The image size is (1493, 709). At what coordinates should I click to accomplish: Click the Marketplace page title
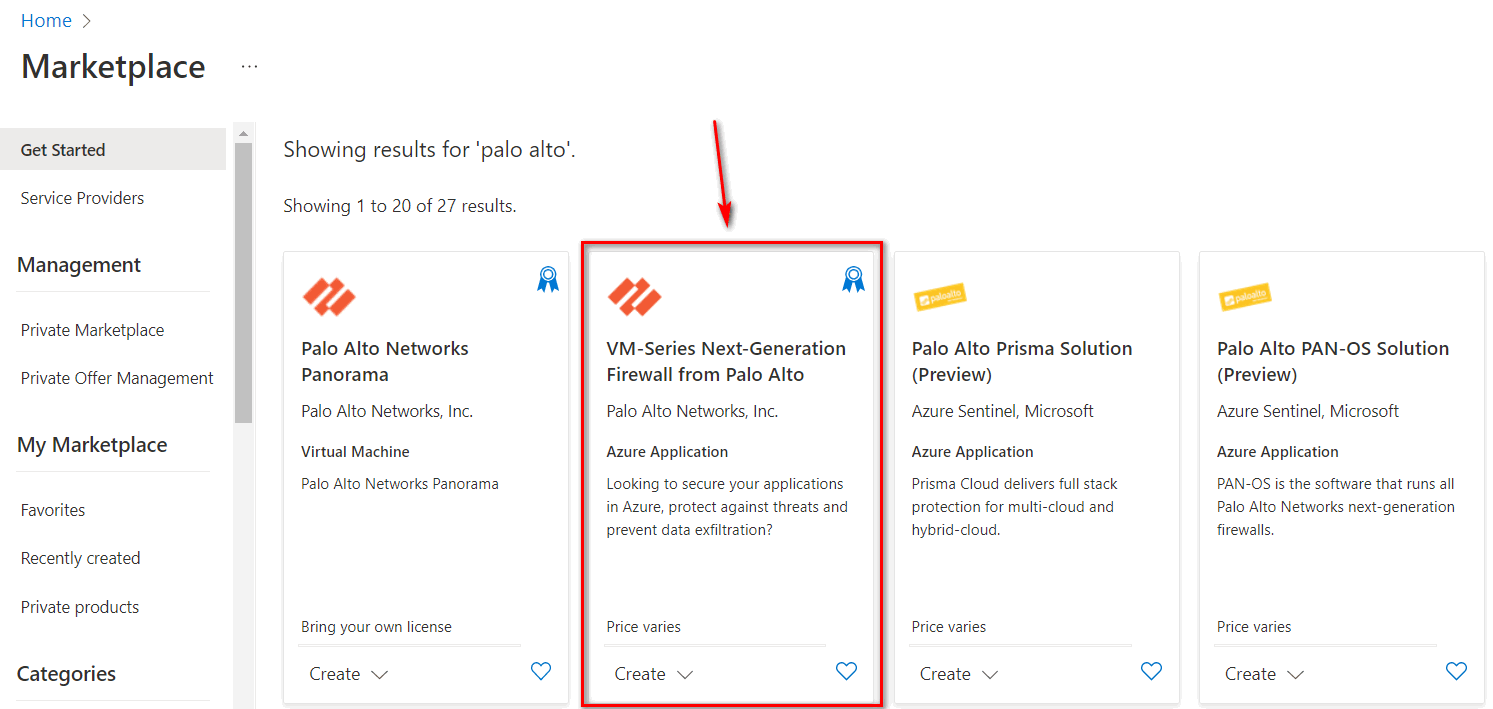click(x=113, y=66)
